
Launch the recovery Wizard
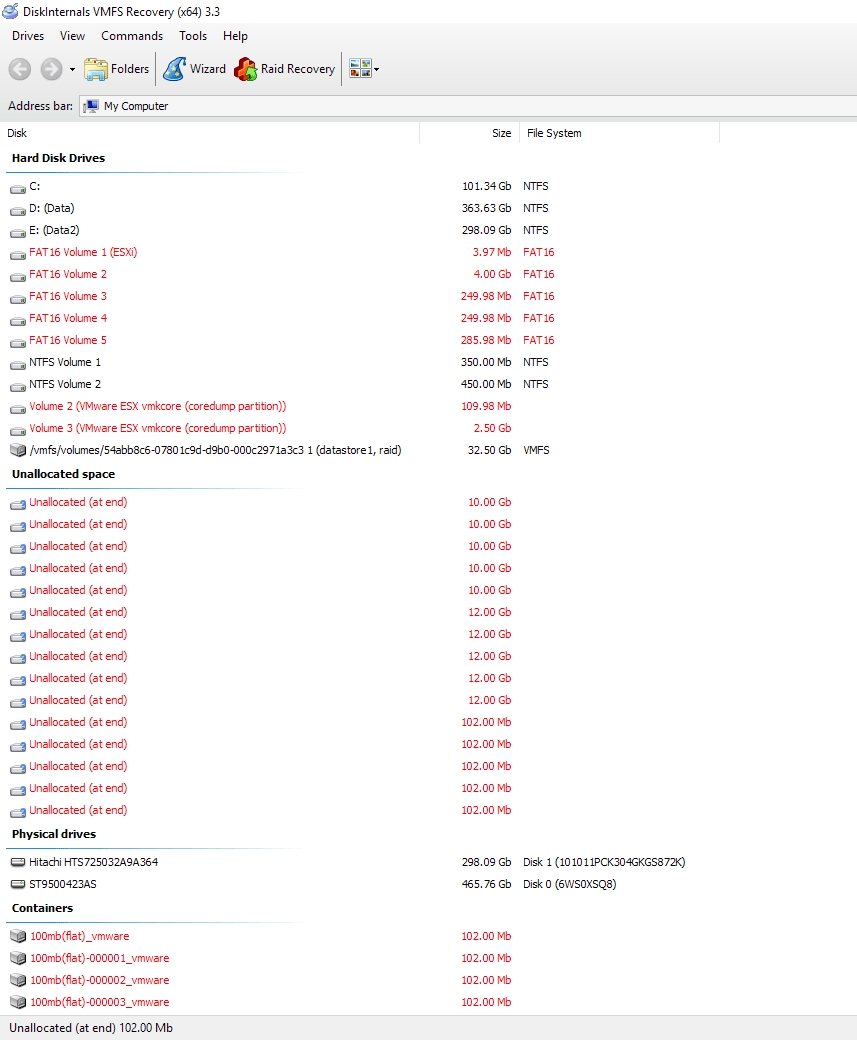(x=194, y=69)
